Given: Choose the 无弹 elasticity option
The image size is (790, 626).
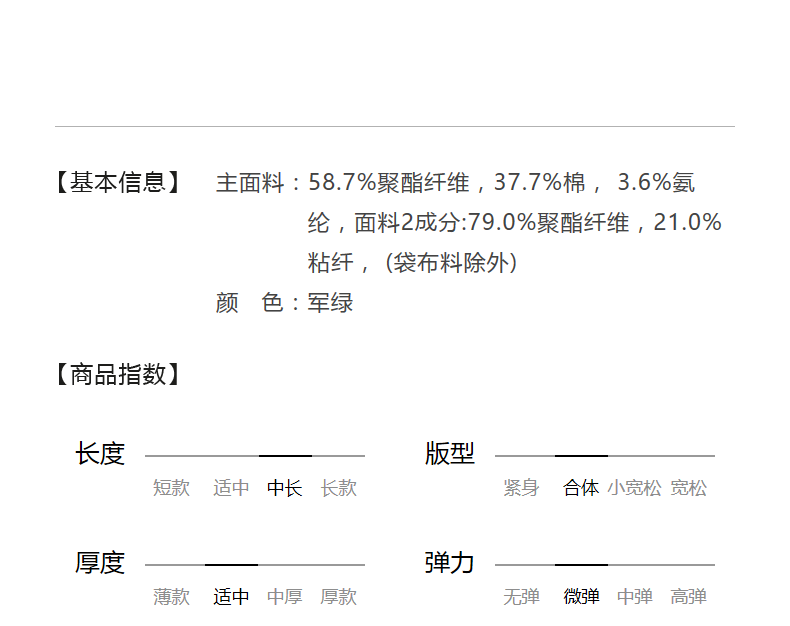Looking at the screenshot, I should pyautogui.click(x=521, y=597).
